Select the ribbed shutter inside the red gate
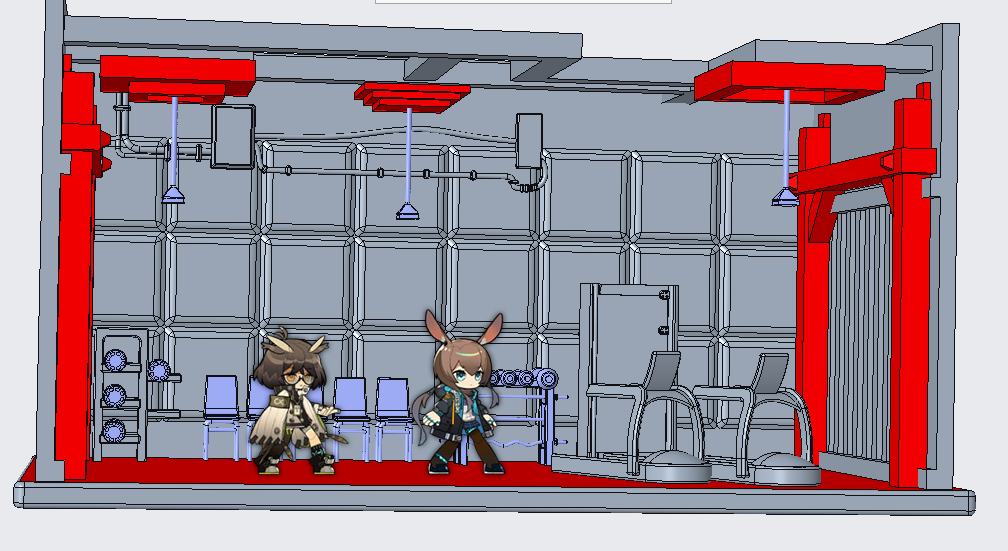This screenshot has height=551, width=1008. [859, 331]
